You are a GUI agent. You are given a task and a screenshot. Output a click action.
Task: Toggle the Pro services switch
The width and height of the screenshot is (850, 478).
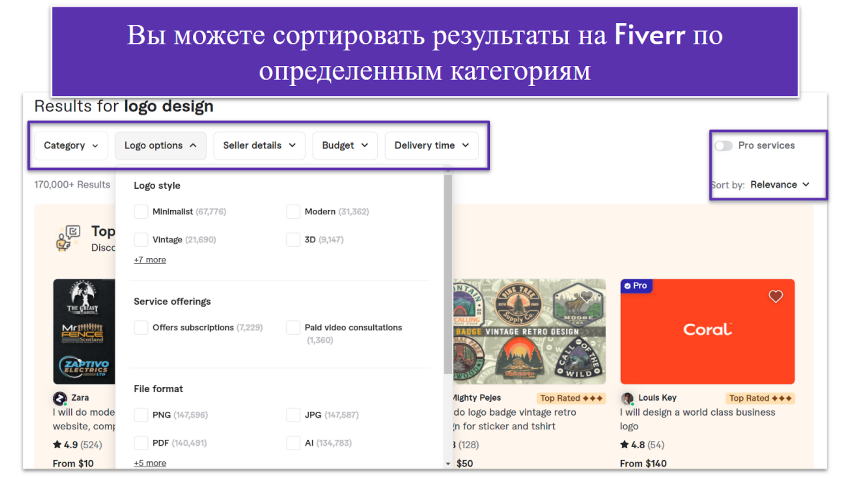tap(723, 146)
